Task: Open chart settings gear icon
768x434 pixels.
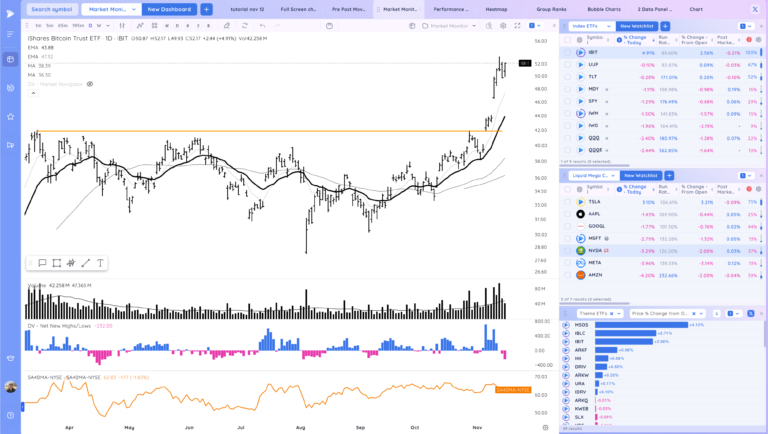Action: point(503,25)
